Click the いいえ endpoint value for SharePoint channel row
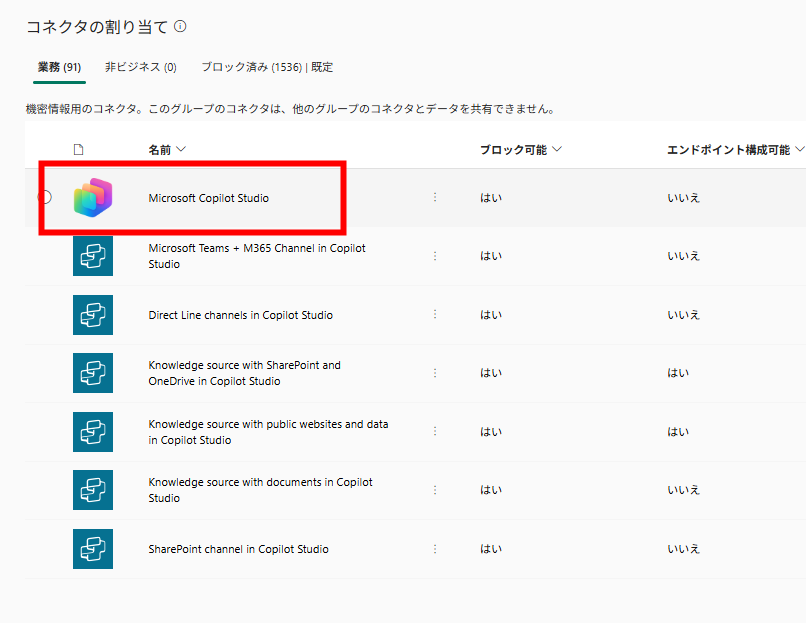806x623 pixels. [x=684, y=549]
